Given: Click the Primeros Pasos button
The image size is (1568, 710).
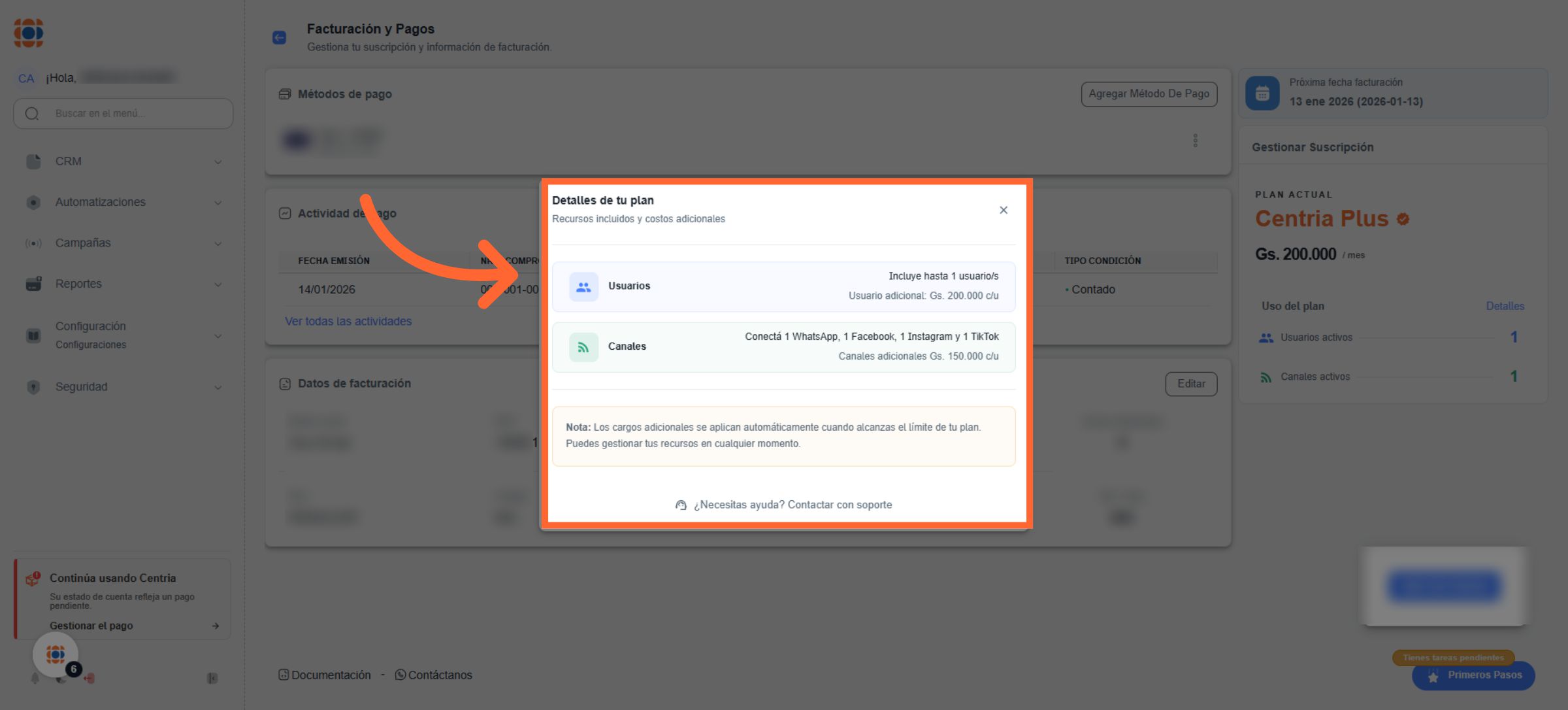Looking at the screenshot, I should [1473, 675].
